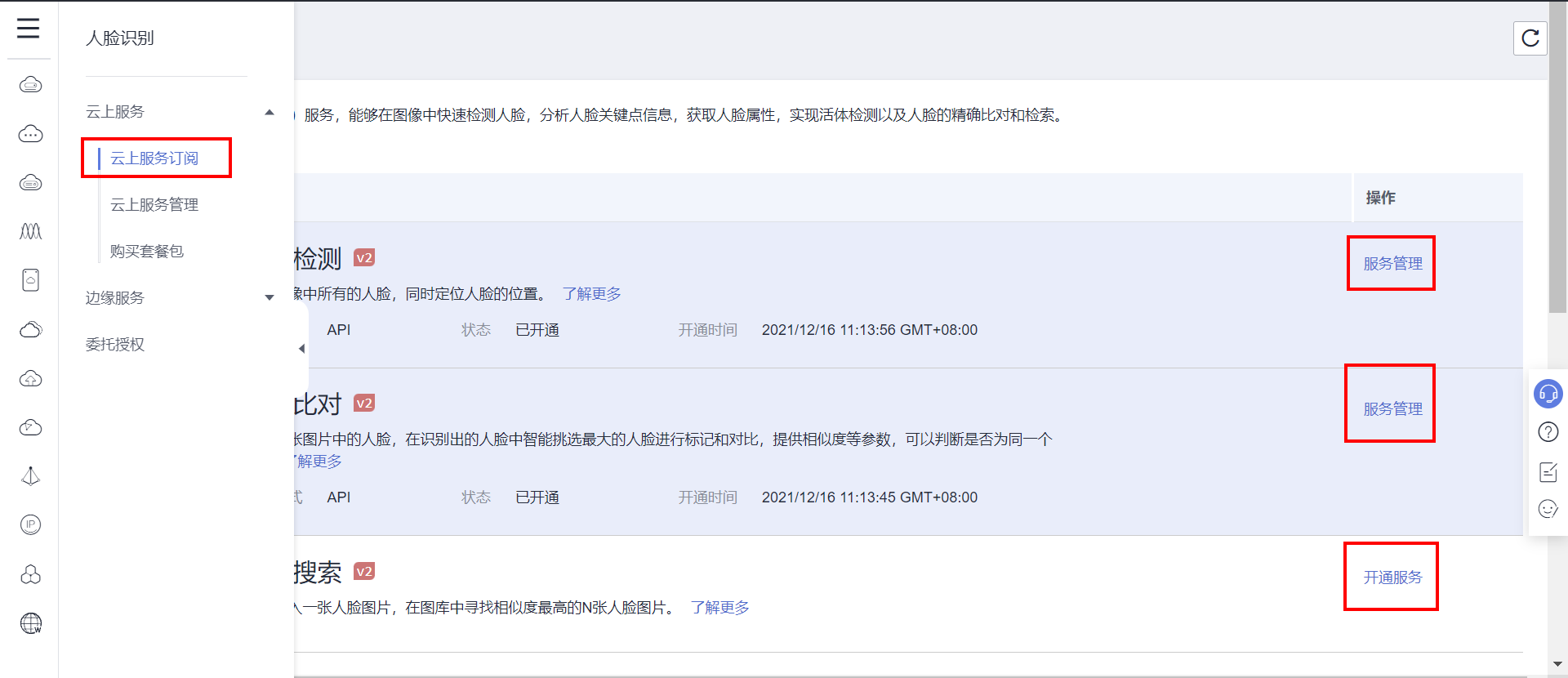
Task: Click the v2 badge next to 搜索
Action: [364, 572]
